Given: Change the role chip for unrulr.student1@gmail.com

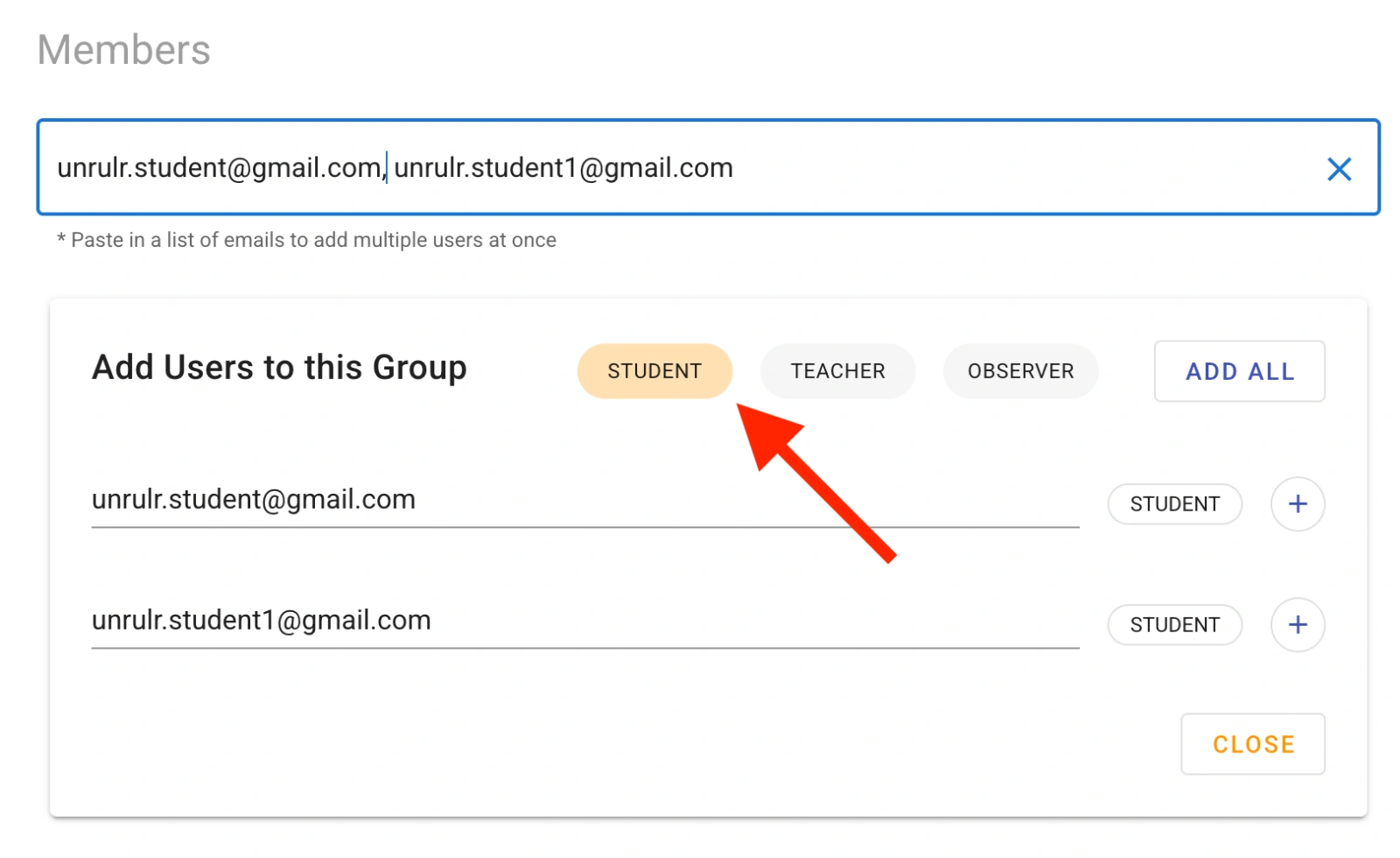Looking at the screenshot, I should [x=1173, y=625].
